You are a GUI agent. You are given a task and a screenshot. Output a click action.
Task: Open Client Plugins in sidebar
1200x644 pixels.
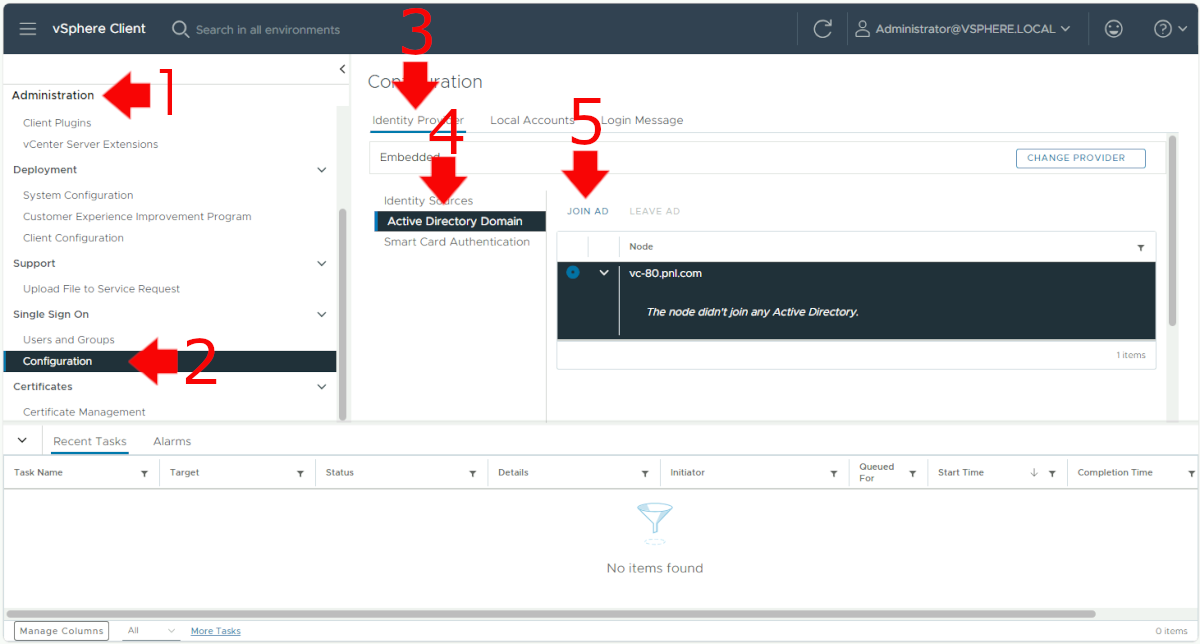tap(57, 123)
